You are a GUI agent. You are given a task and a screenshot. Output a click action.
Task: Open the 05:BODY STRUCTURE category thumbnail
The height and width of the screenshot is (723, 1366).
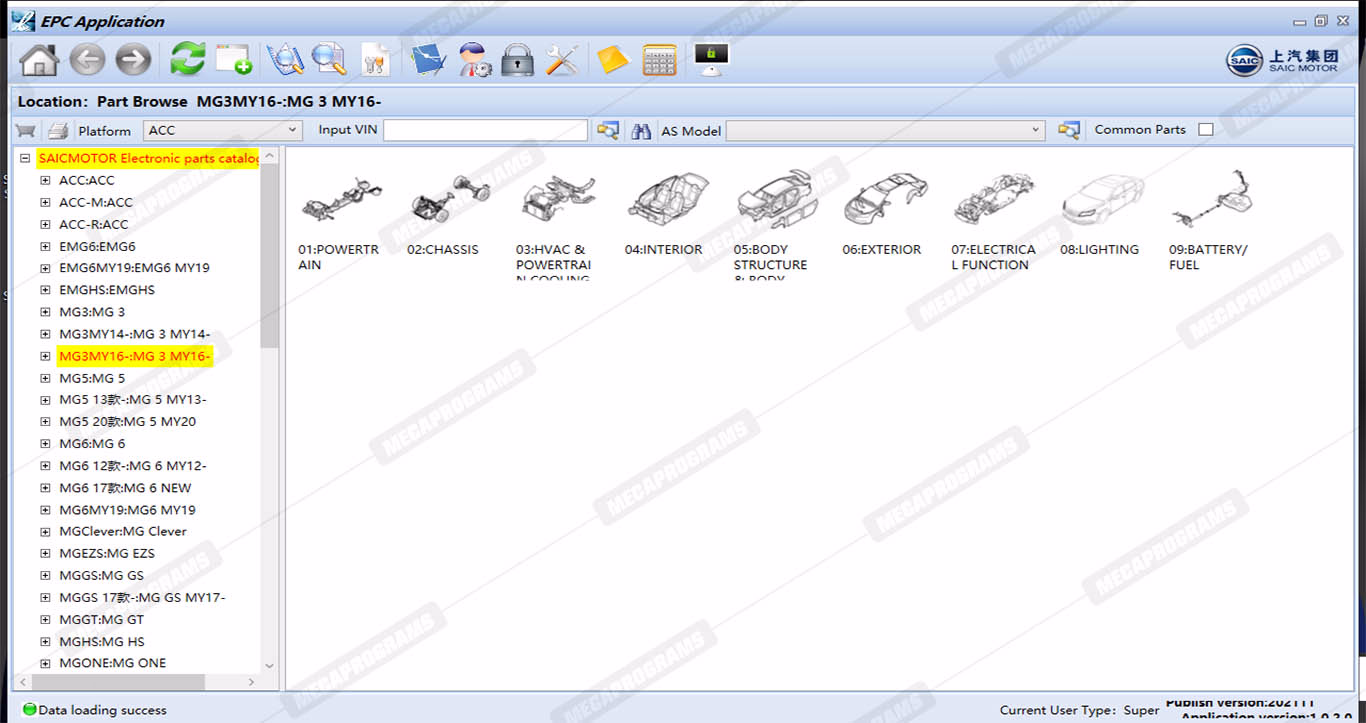(x=777, y=199)
